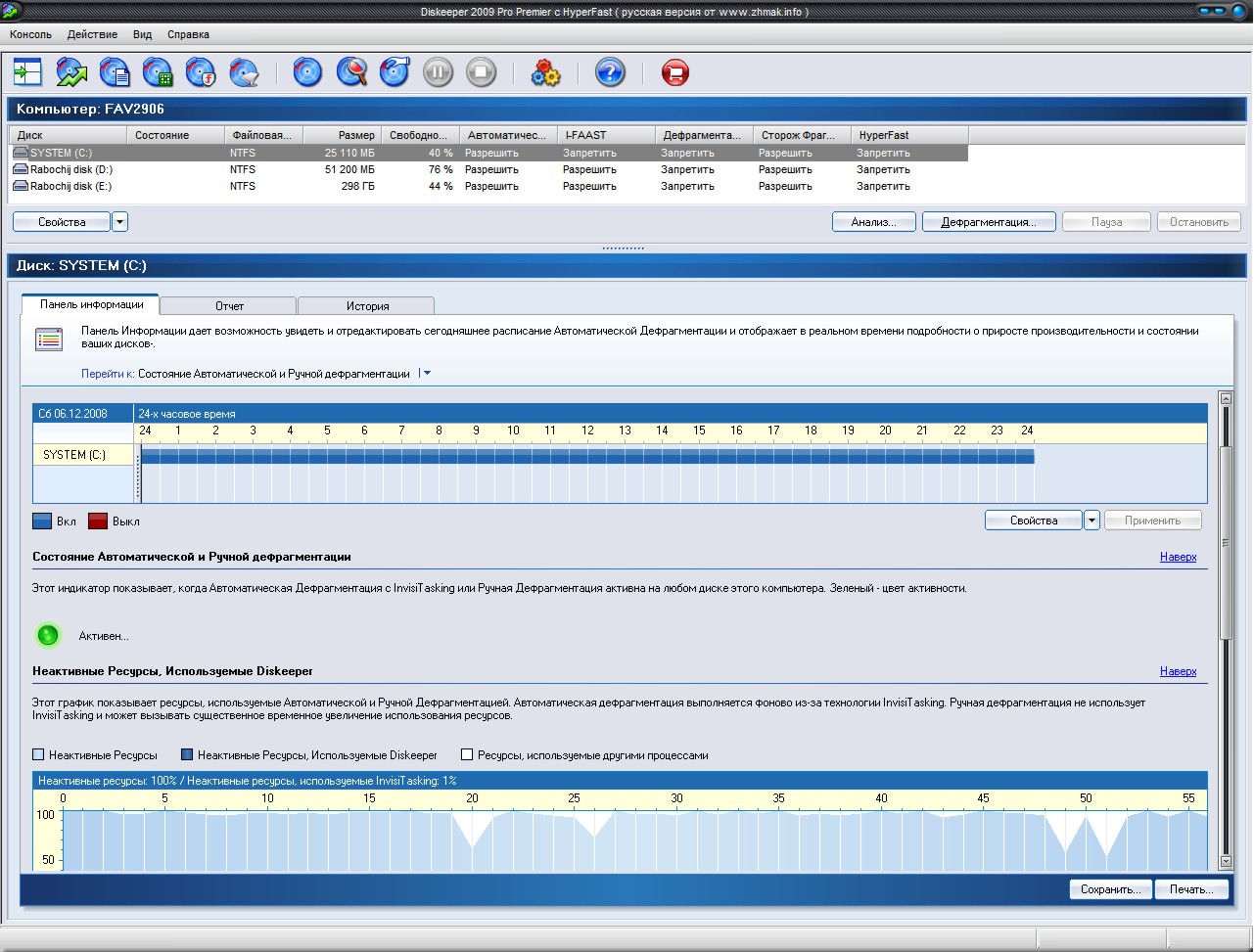Click the SYSTEM (C:) blue schedule bar
The image size is (1254, 952).
tap(587, 455)
